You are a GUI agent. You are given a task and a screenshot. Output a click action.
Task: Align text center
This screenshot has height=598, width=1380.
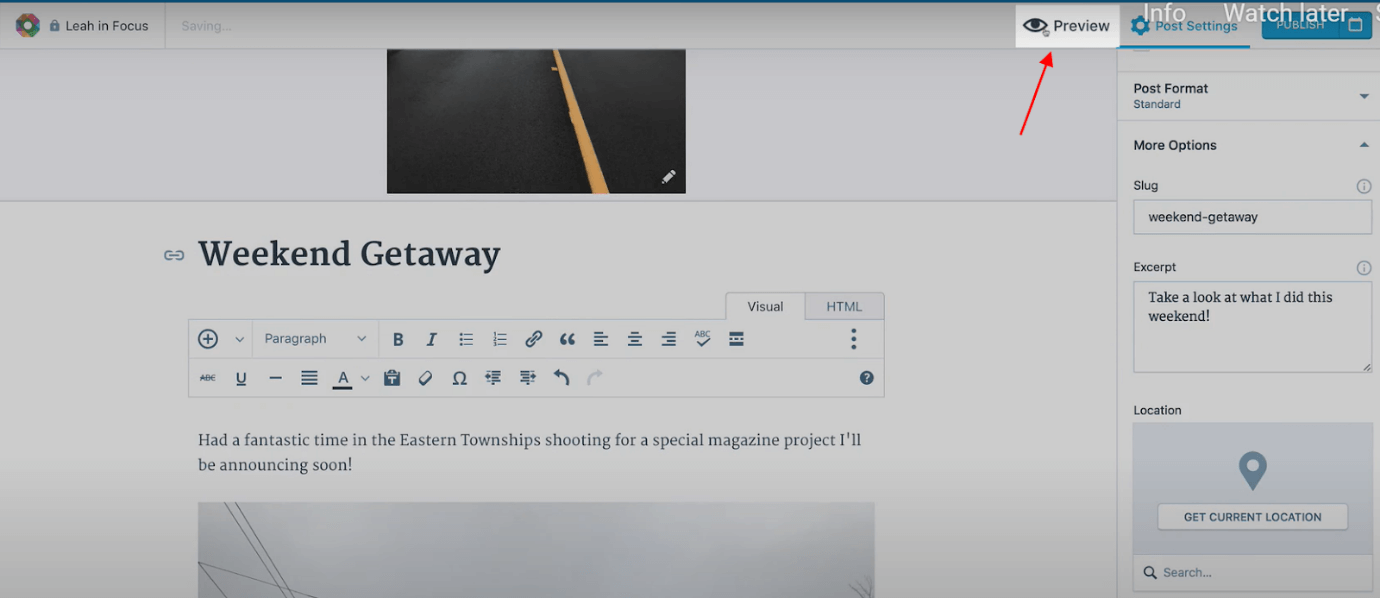tap(635, 339)
